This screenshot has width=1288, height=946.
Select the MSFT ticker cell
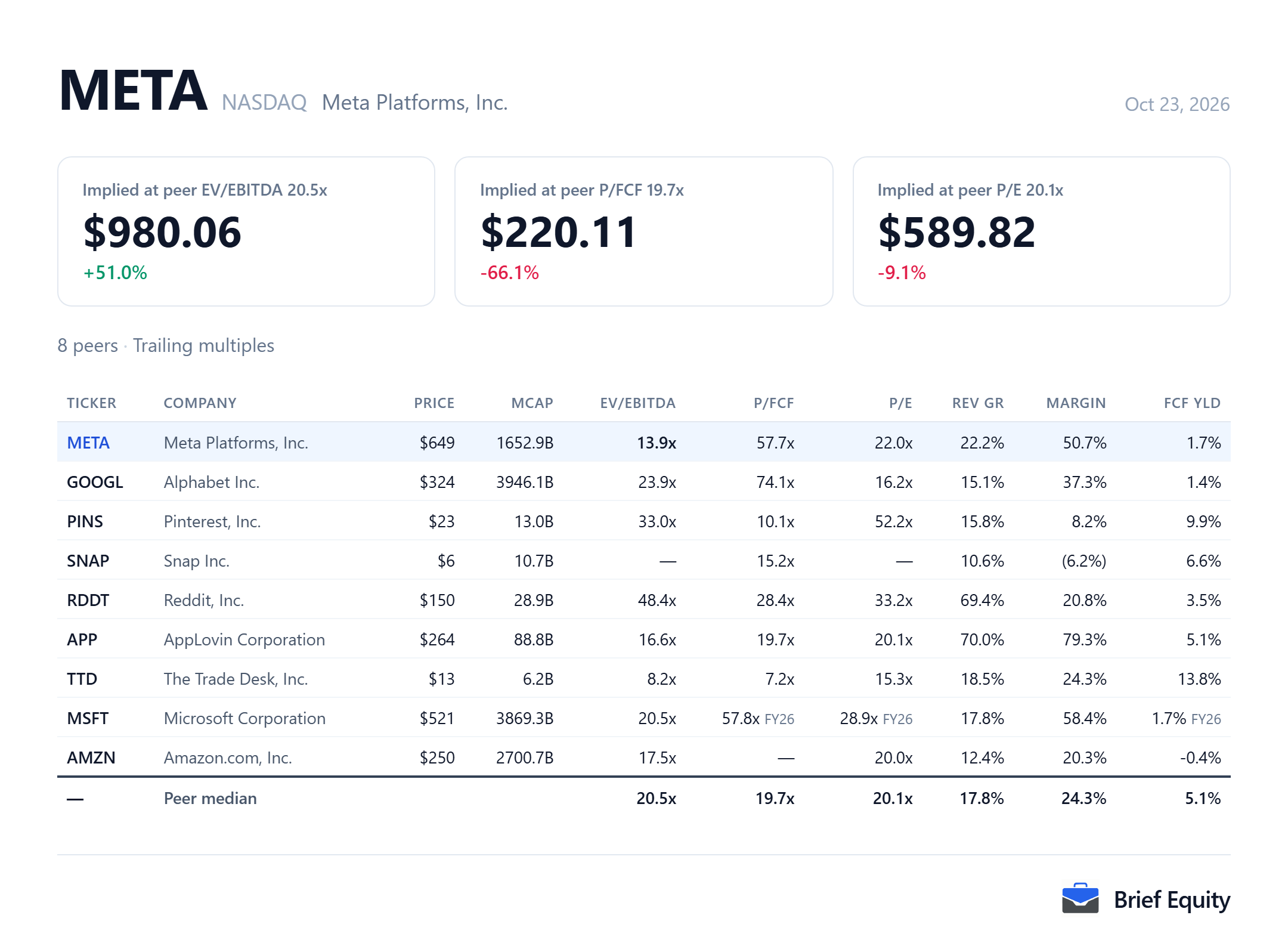tap(88, 718)
